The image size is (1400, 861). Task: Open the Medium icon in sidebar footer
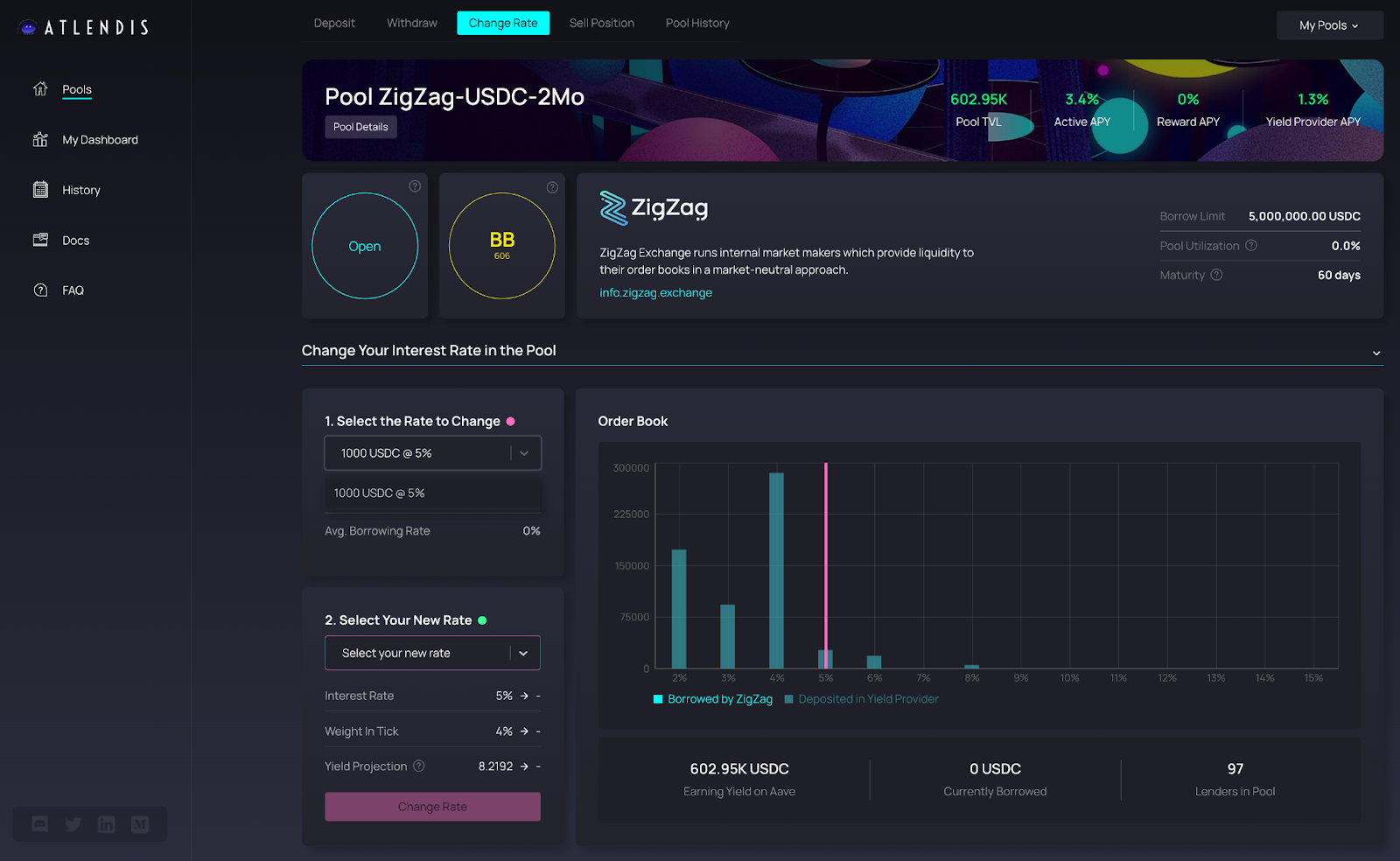point(140,824)
